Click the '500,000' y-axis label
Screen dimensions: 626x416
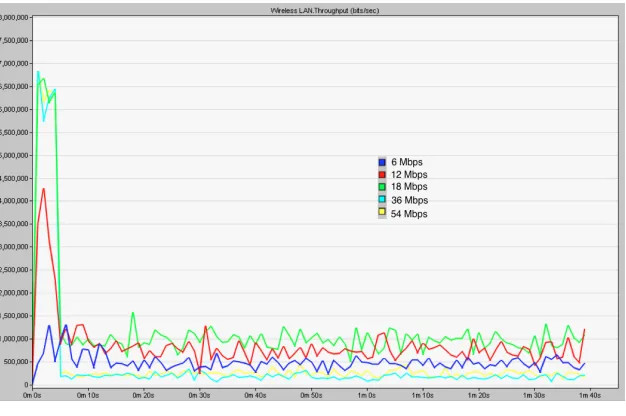pos(16,362)
